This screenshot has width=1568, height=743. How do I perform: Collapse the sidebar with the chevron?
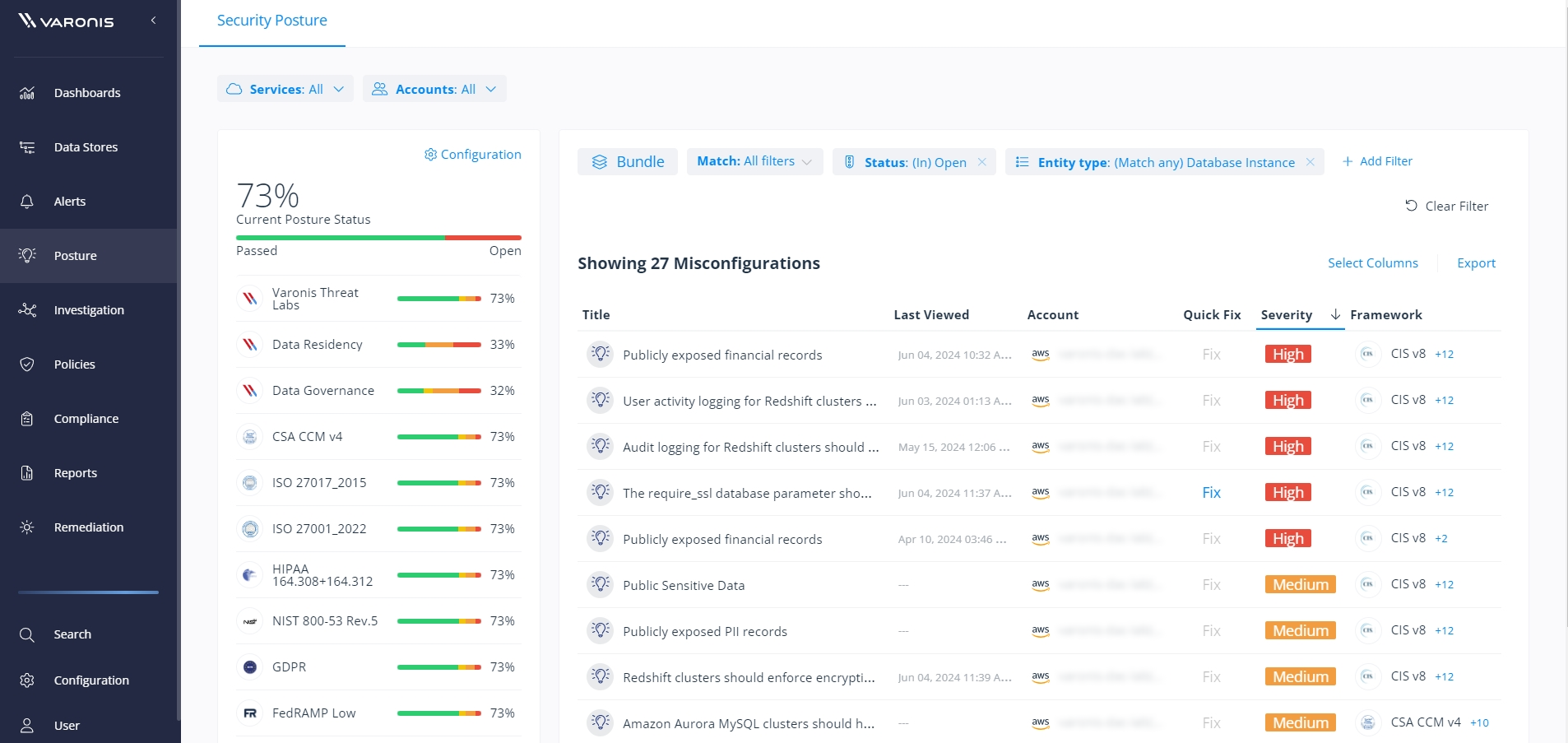tap(153, 21)
